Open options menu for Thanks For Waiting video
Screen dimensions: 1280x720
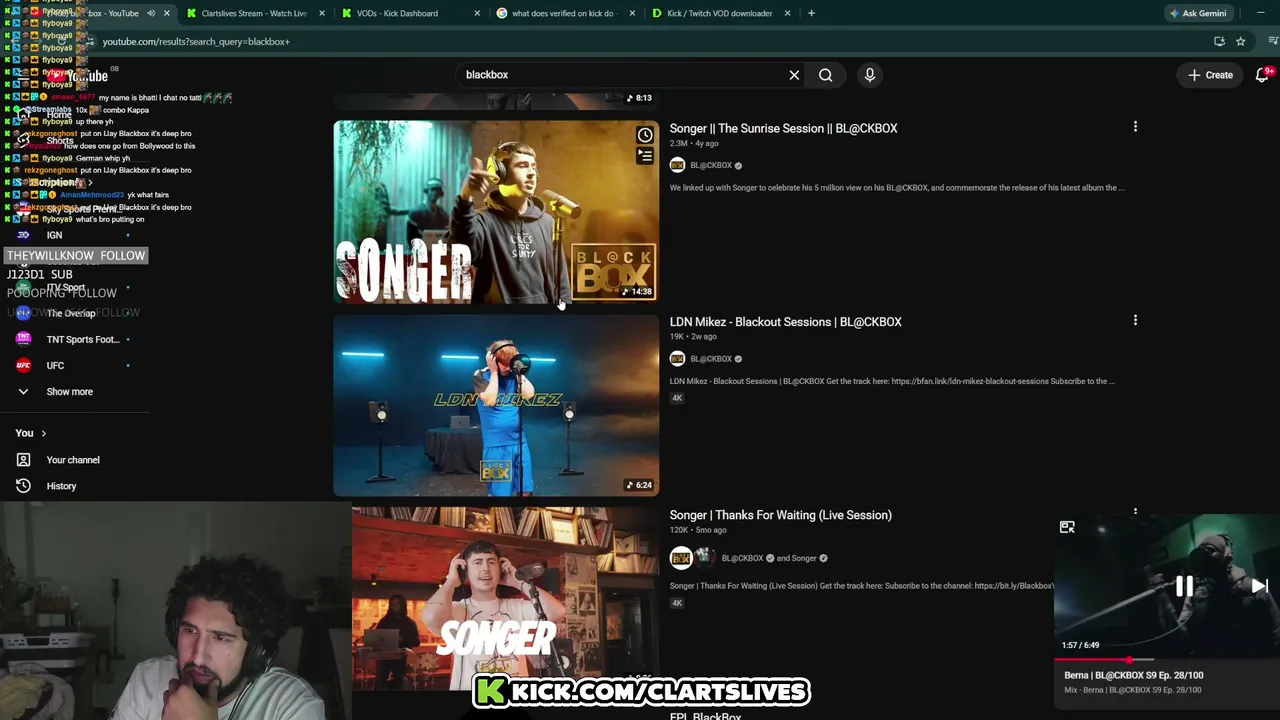coord(1135,512)
